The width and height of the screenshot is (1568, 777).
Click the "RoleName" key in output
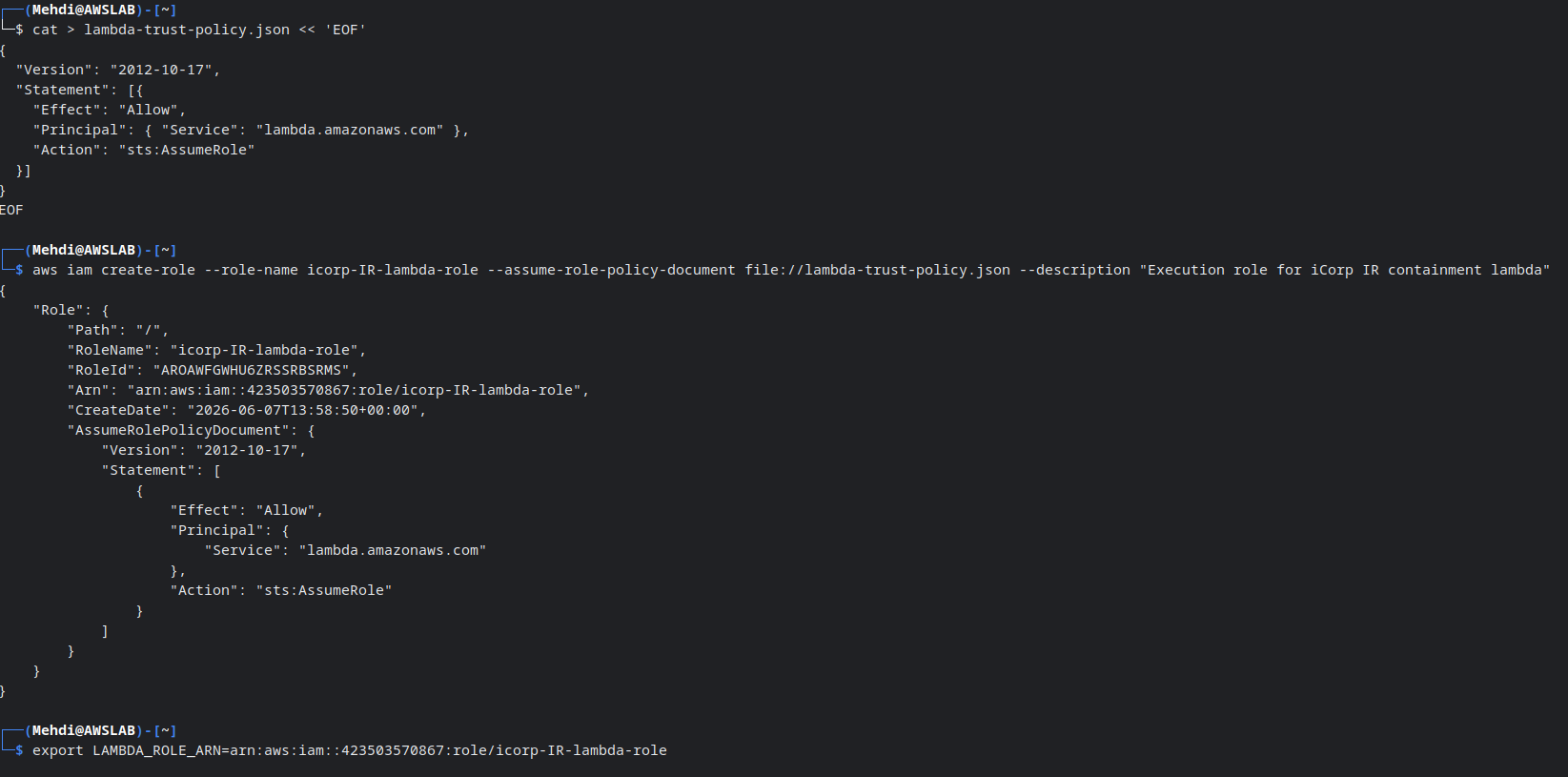tap(110, 350)
